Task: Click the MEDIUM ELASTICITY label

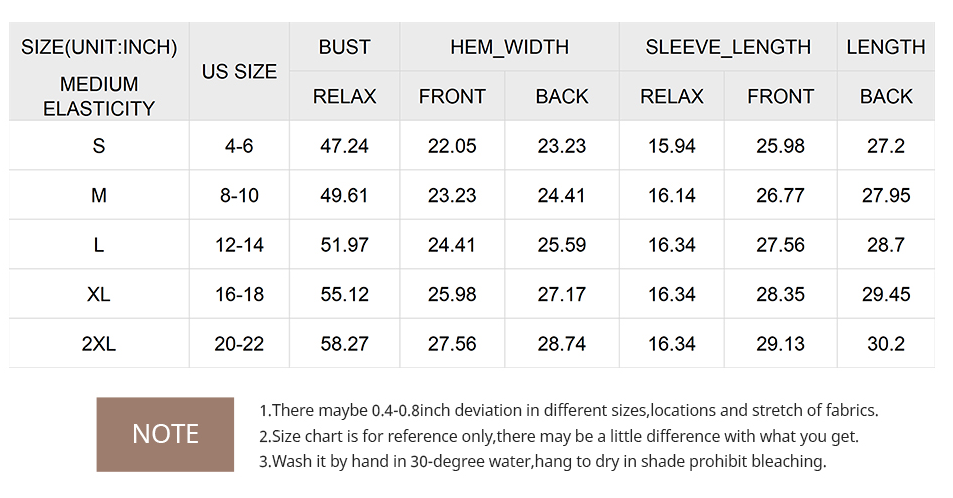Action: pos(98,96)
